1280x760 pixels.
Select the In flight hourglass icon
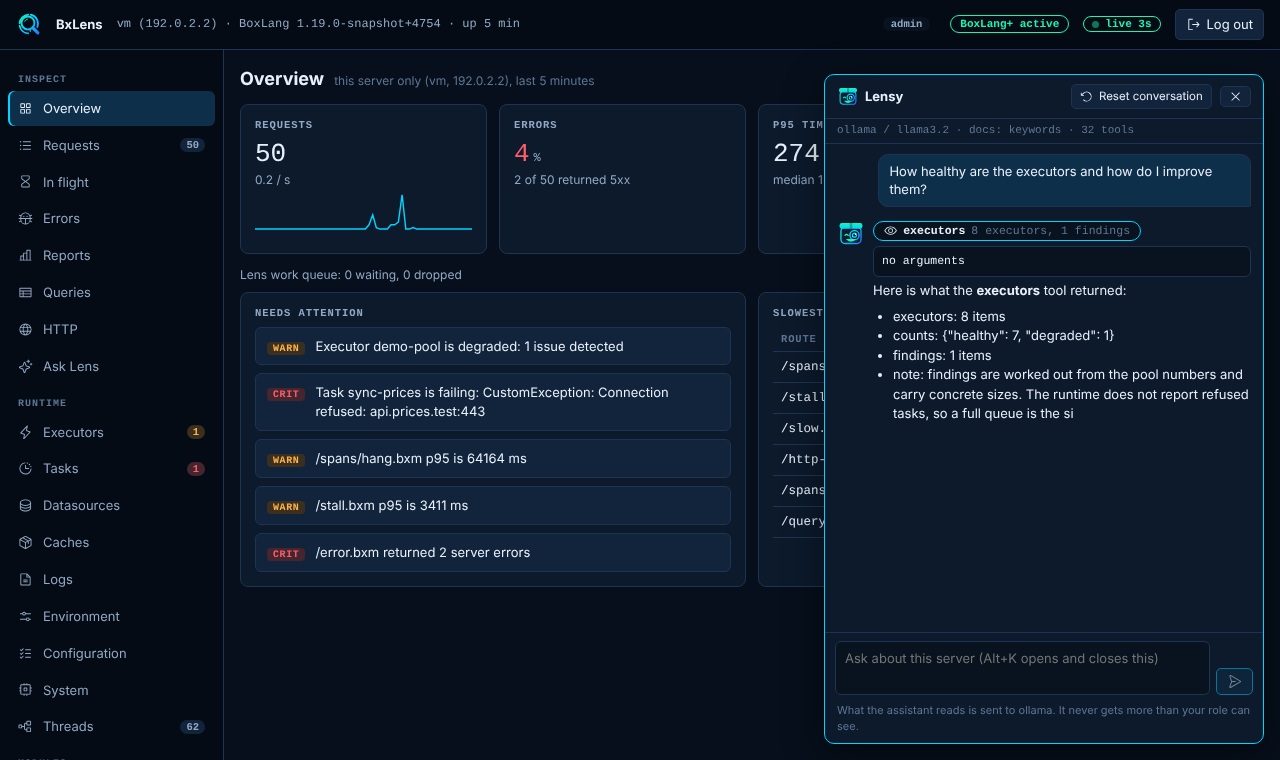[26, 182]
